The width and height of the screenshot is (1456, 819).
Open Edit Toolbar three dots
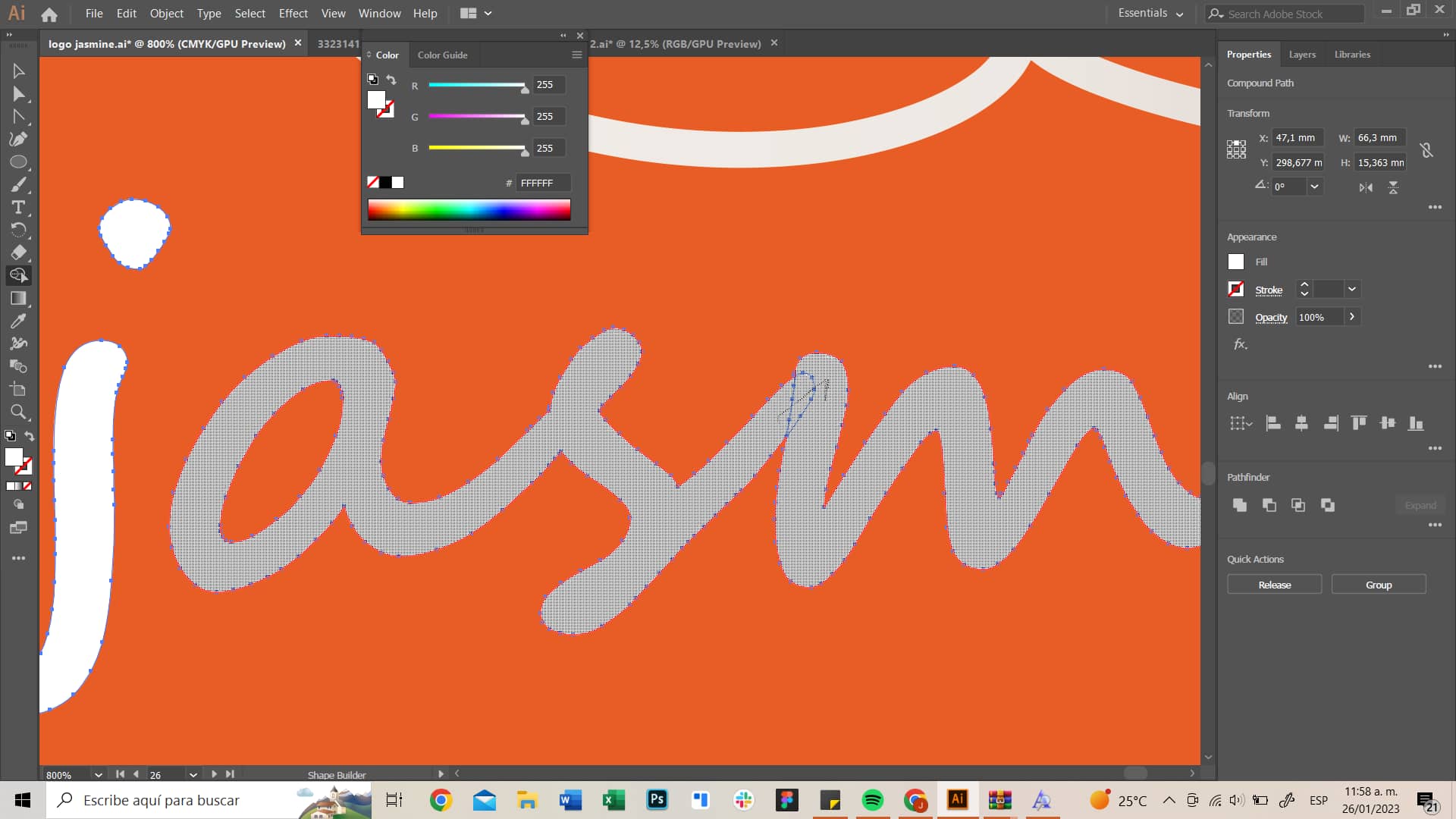click(19, 558)
